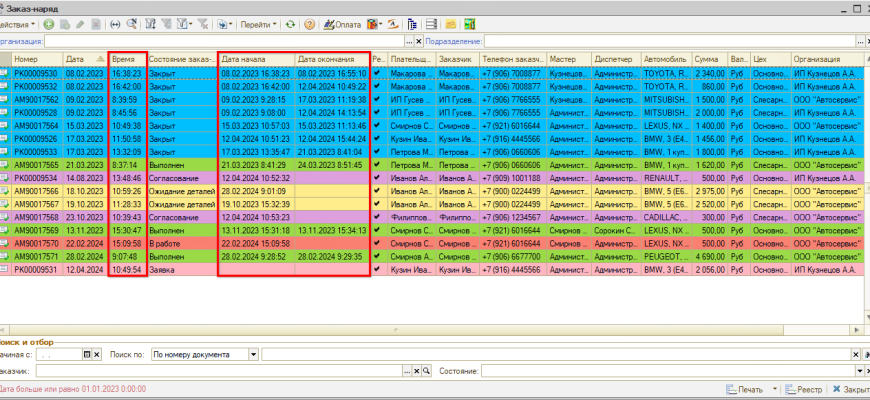Click the Оплата toolbar button

(x=342, y=23)
